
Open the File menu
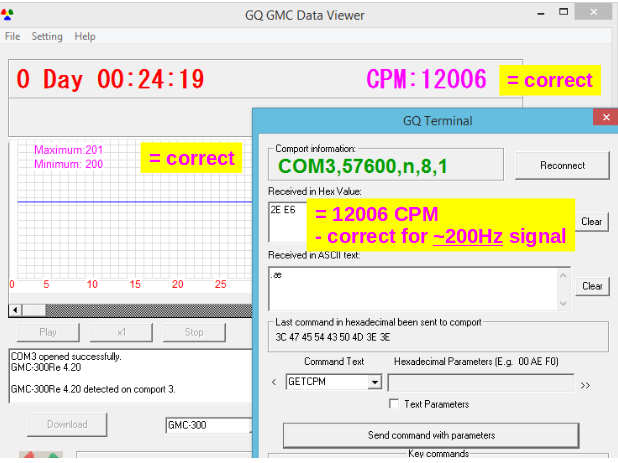[12, 36]
